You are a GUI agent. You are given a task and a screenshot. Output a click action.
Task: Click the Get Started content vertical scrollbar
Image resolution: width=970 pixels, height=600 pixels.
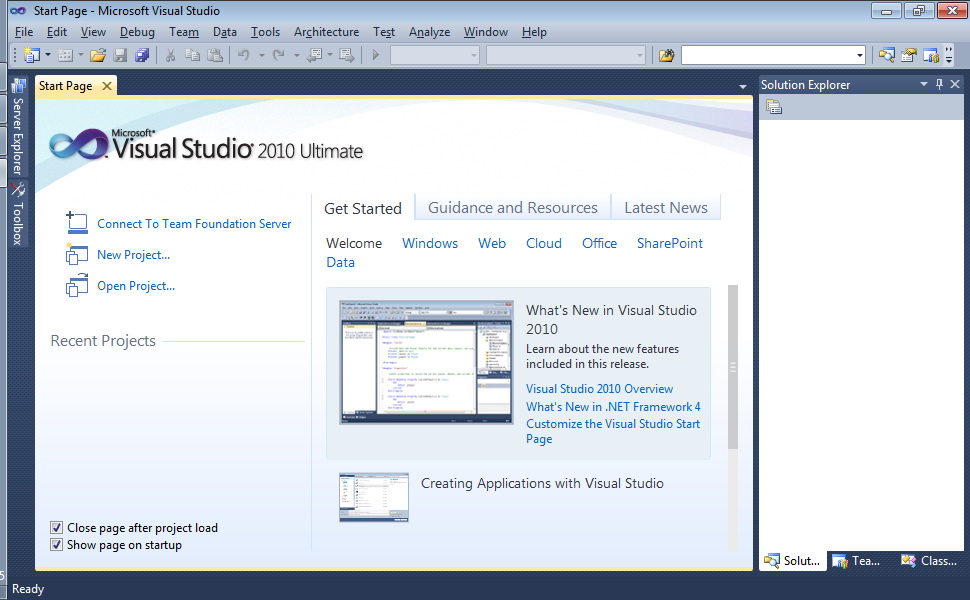coord(733,367)
